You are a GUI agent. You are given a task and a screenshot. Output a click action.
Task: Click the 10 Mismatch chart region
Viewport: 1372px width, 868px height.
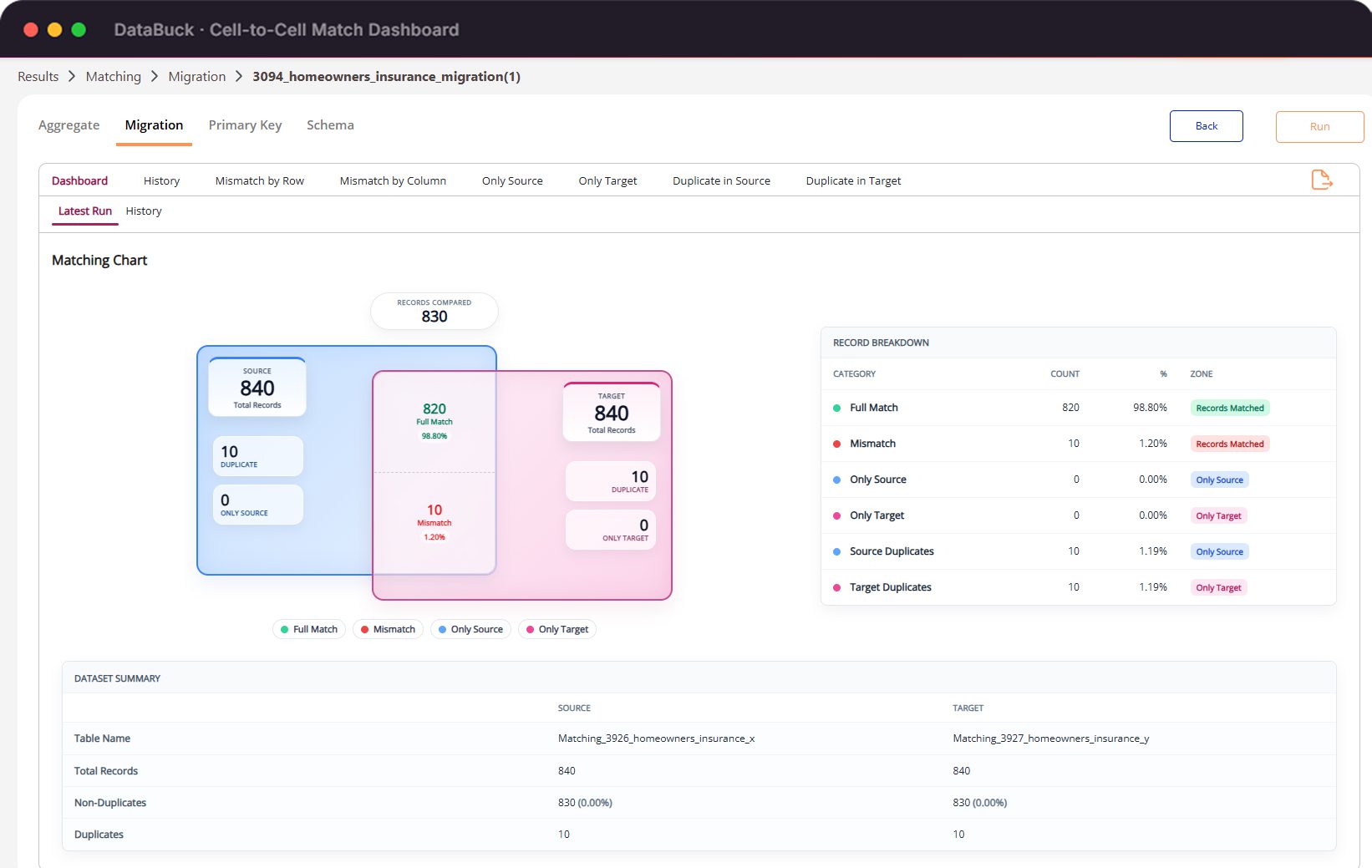point(434,522)
